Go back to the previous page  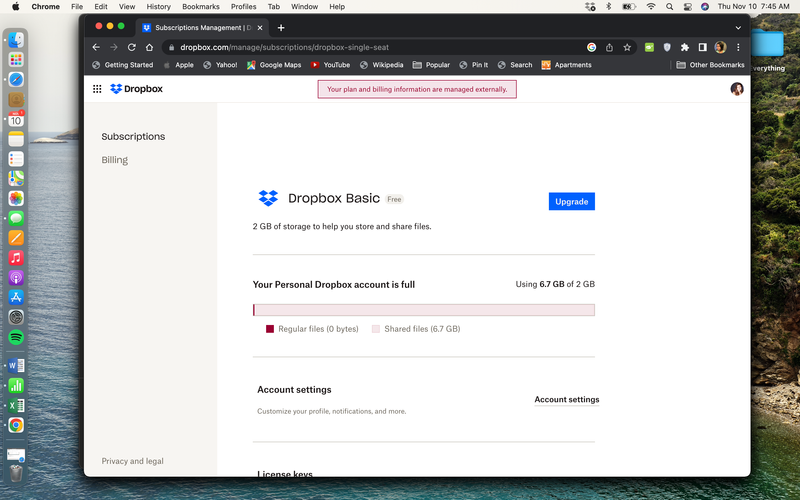coord(96,47)
